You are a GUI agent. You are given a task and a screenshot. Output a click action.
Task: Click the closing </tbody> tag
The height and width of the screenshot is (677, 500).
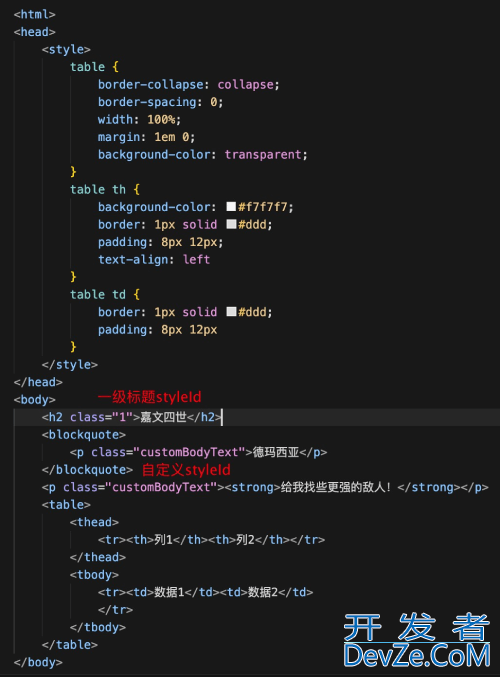click(98, 627)
